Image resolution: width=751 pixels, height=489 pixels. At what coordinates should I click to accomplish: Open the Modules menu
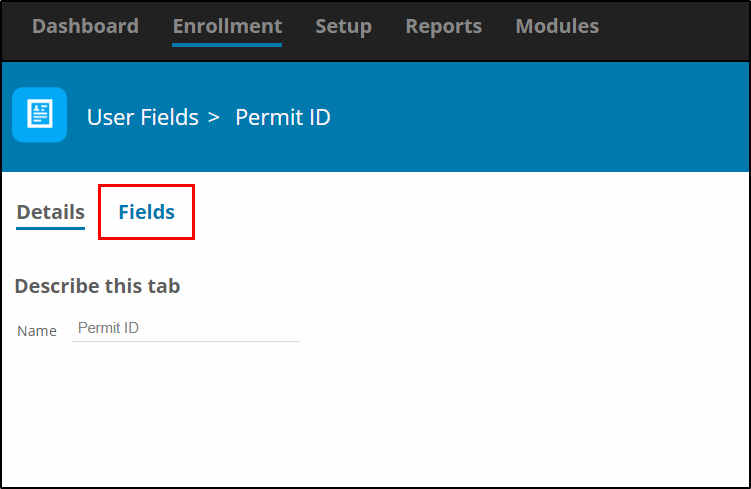click(x=557, y=26)
